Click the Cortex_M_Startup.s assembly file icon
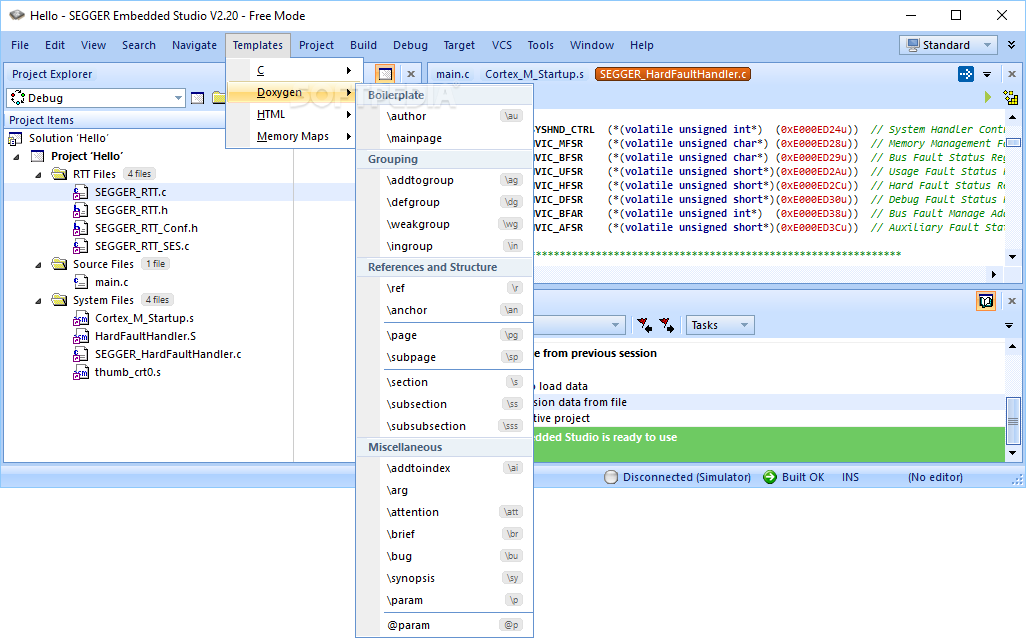The image size is (1026, 638). coord(80,318)
